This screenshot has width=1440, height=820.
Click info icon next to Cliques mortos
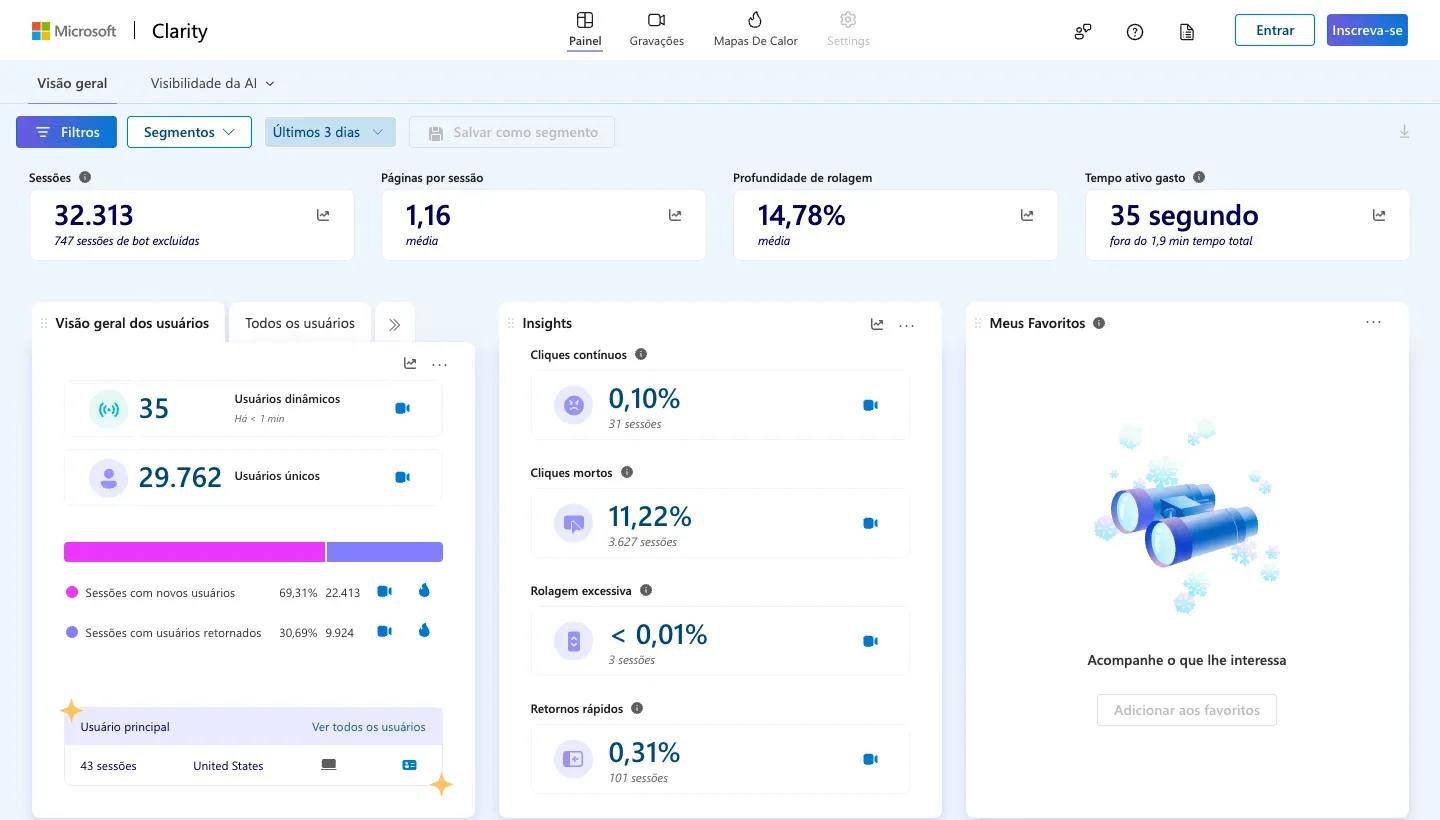[627, 472]
